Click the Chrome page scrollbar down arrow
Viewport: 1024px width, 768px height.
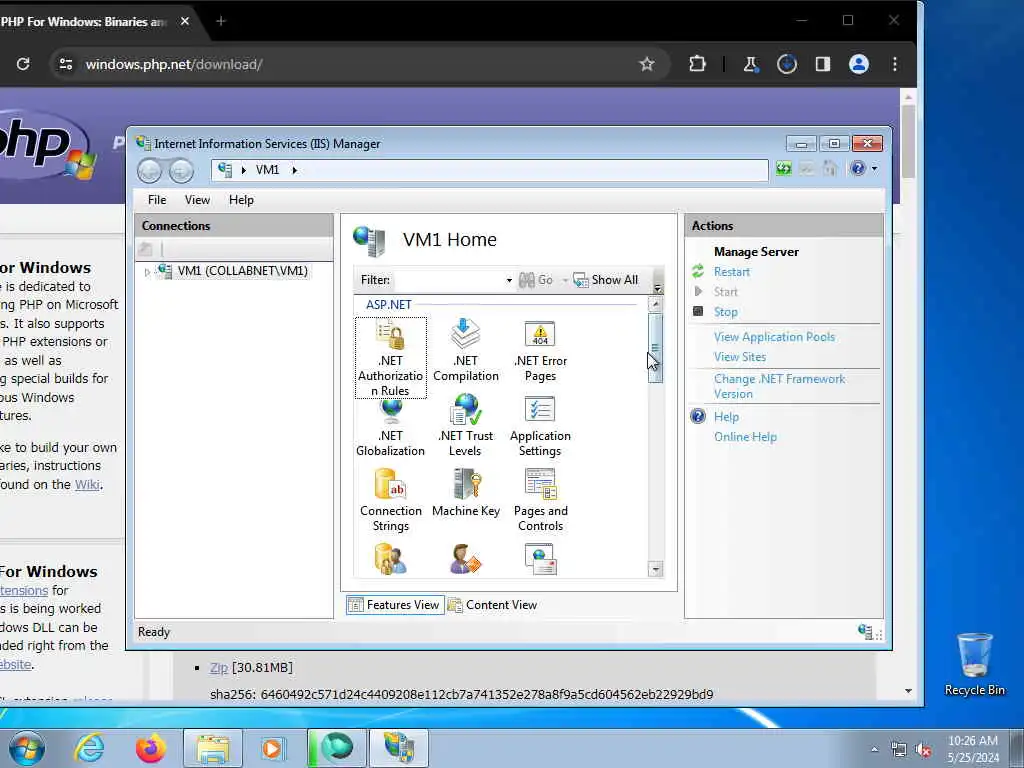coord(908,691)
